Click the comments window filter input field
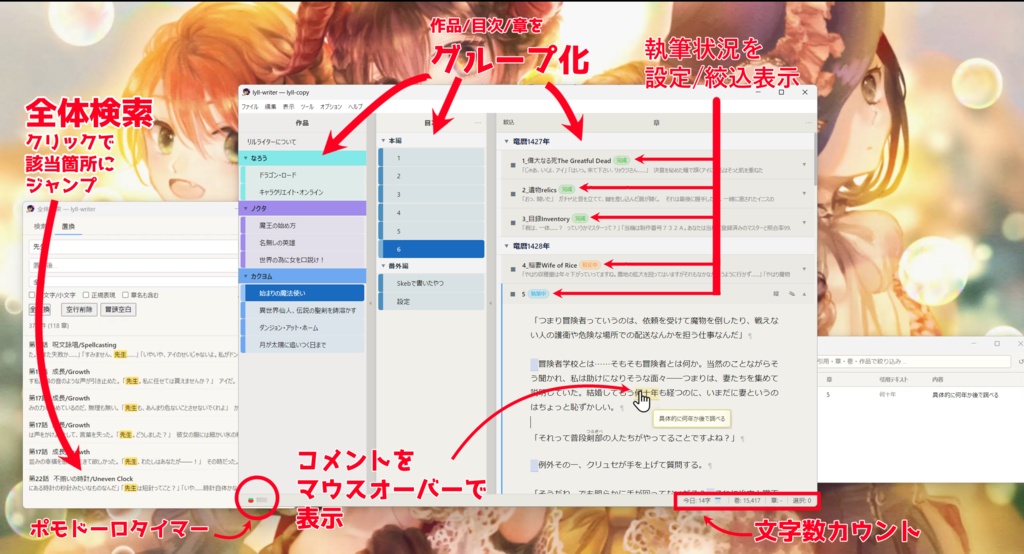The image size is (1024, 554). coord(914,361)
